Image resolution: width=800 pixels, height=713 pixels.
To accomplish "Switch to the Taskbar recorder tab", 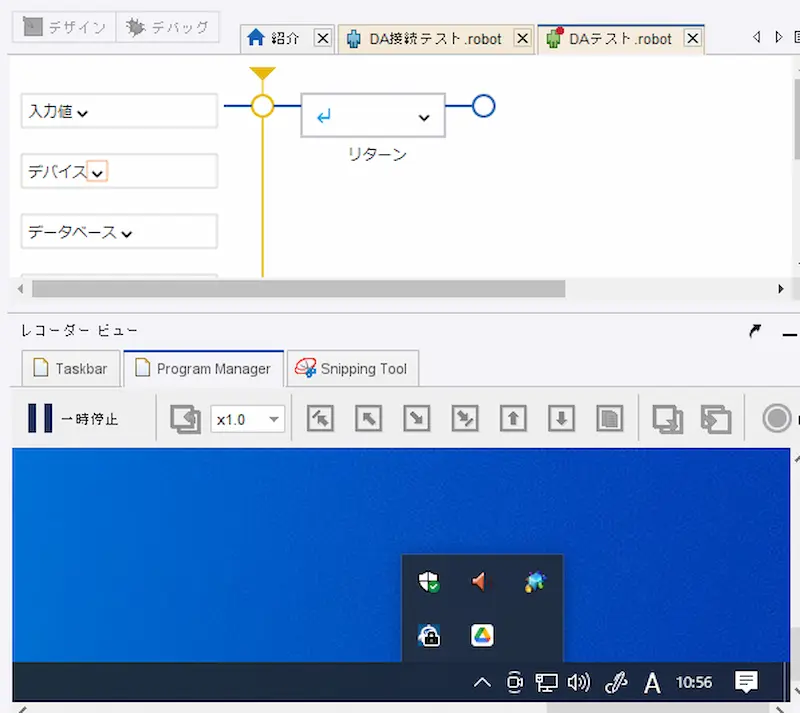I will [71, 368].
